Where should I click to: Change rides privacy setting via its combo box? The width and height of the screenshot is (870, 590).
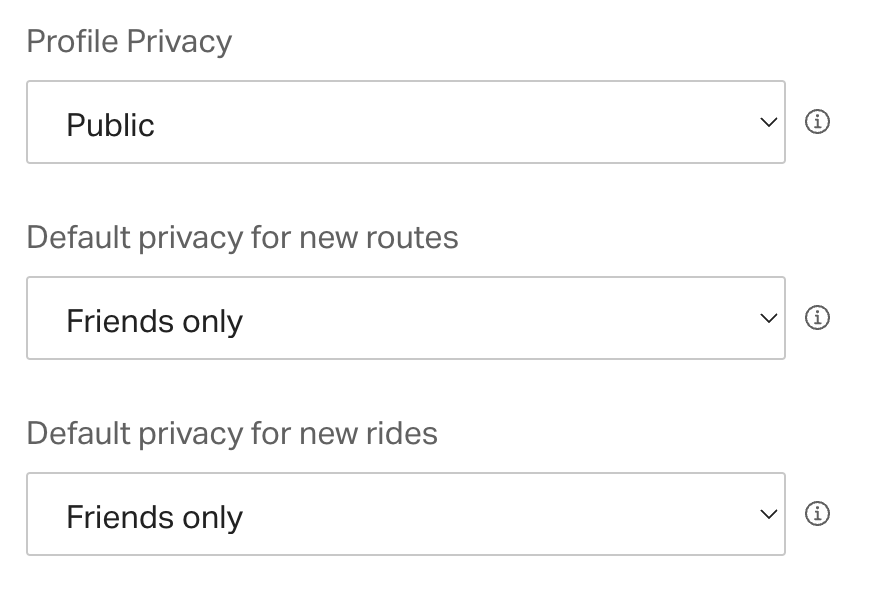406,514
